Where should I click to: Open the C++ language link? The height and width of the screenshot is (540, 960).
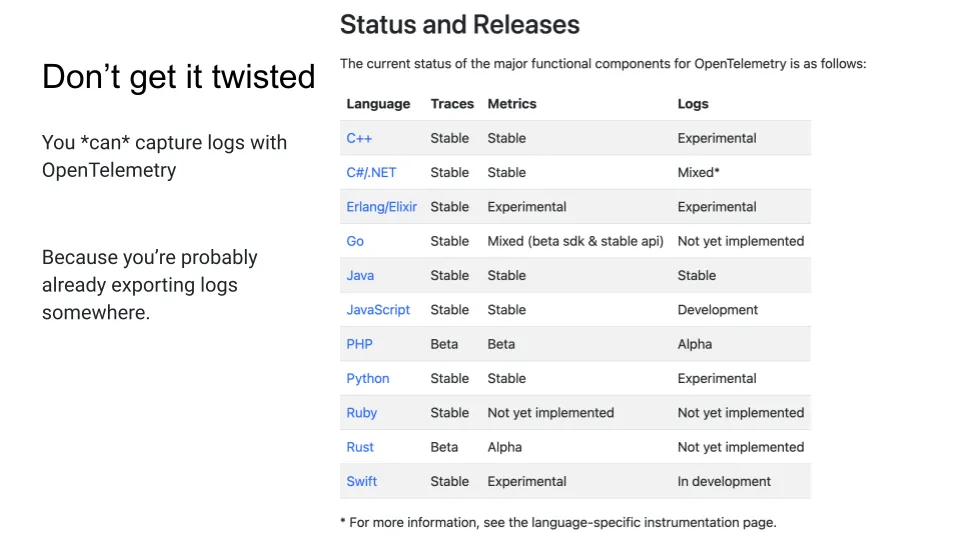[359, 138]
